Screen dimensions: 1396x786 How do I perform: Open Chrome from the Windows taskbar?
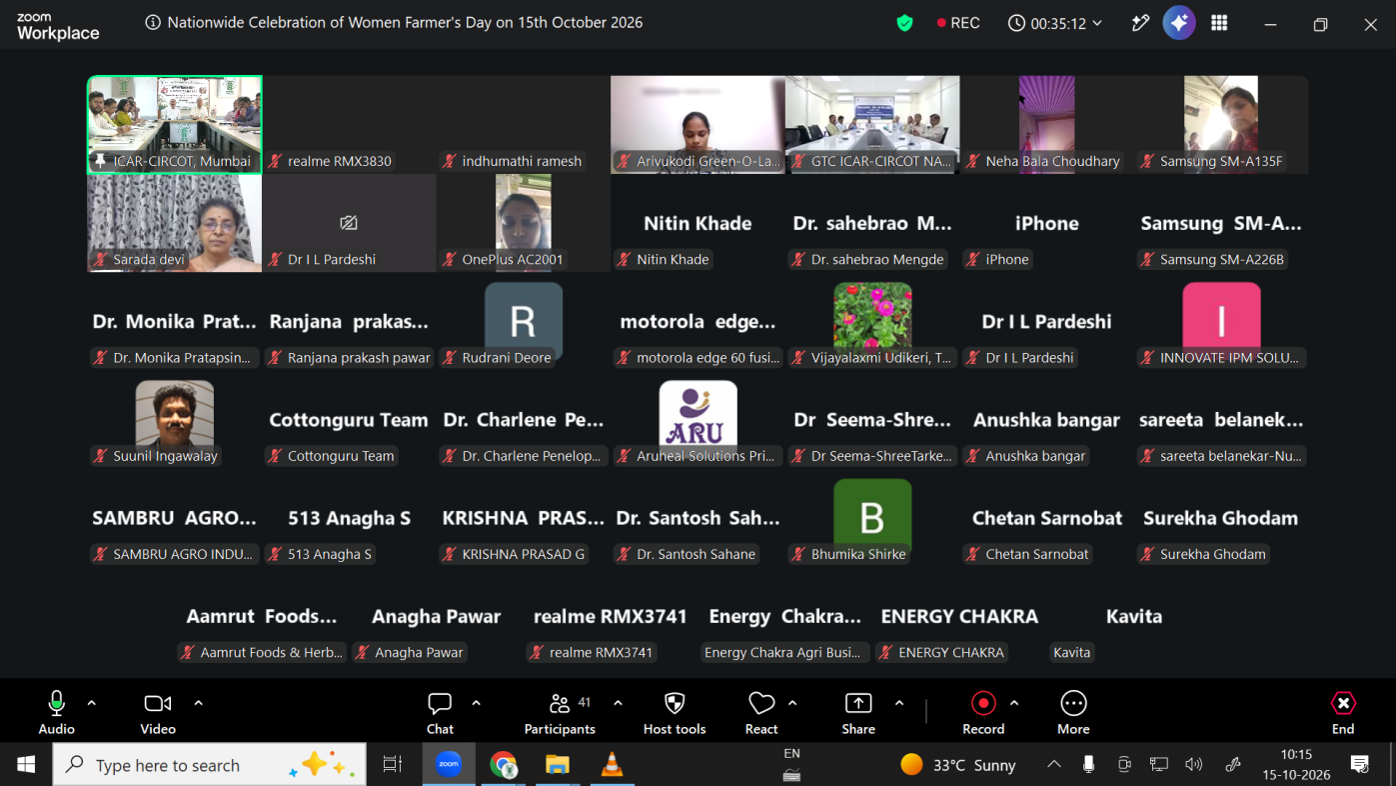[503, 764]
